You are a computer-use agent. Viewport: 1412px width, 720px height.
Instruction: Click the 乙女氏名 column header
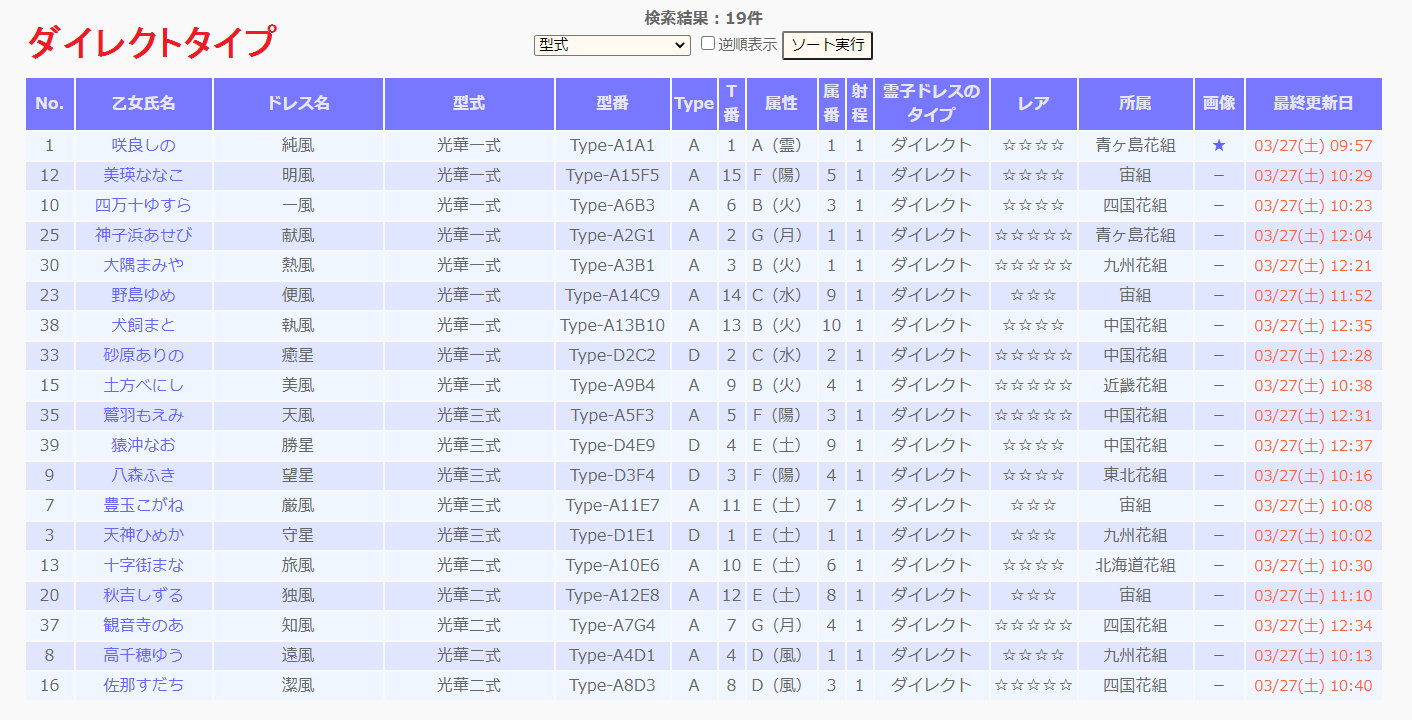coord(143,103)
